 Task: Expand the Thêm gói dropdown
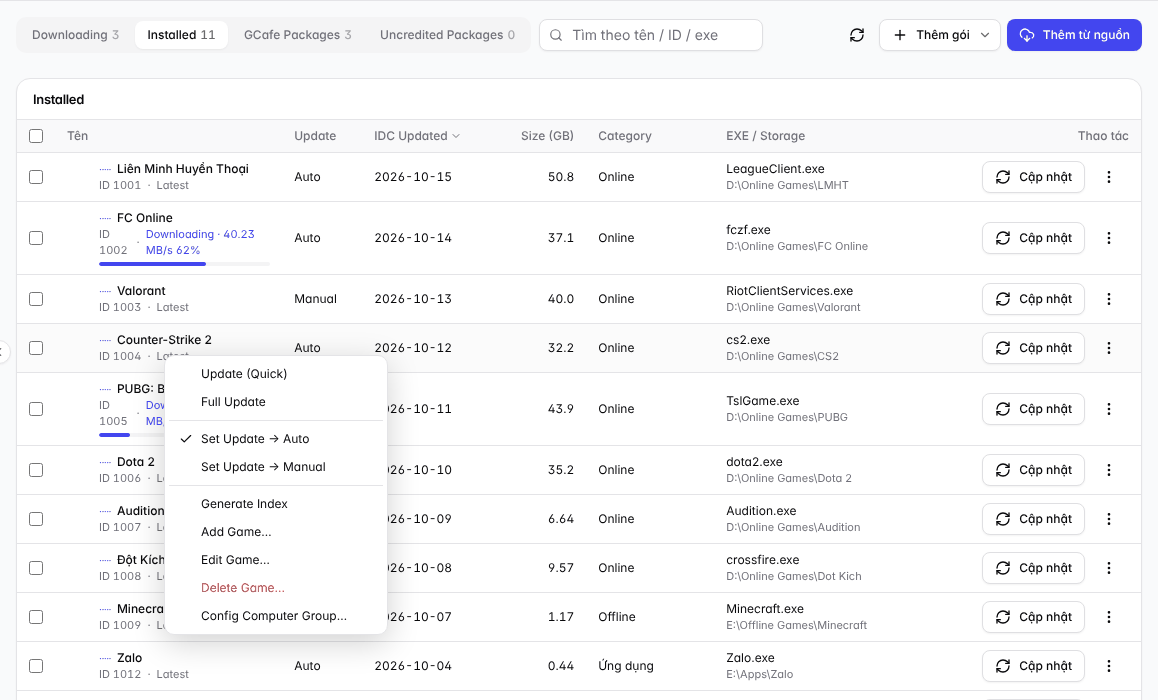tap(984, 35)
